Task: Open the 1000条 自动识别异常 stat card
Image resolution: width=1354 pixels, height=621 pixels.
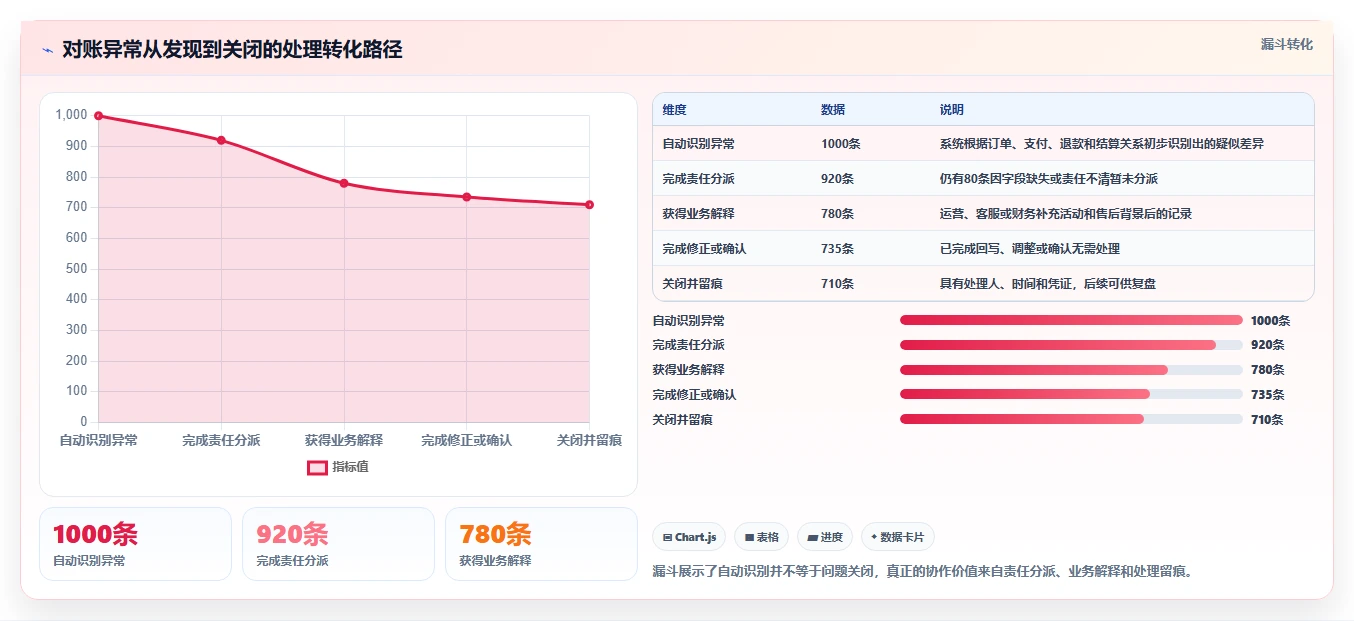Action: pyautogui.click(x=135, y=544)
